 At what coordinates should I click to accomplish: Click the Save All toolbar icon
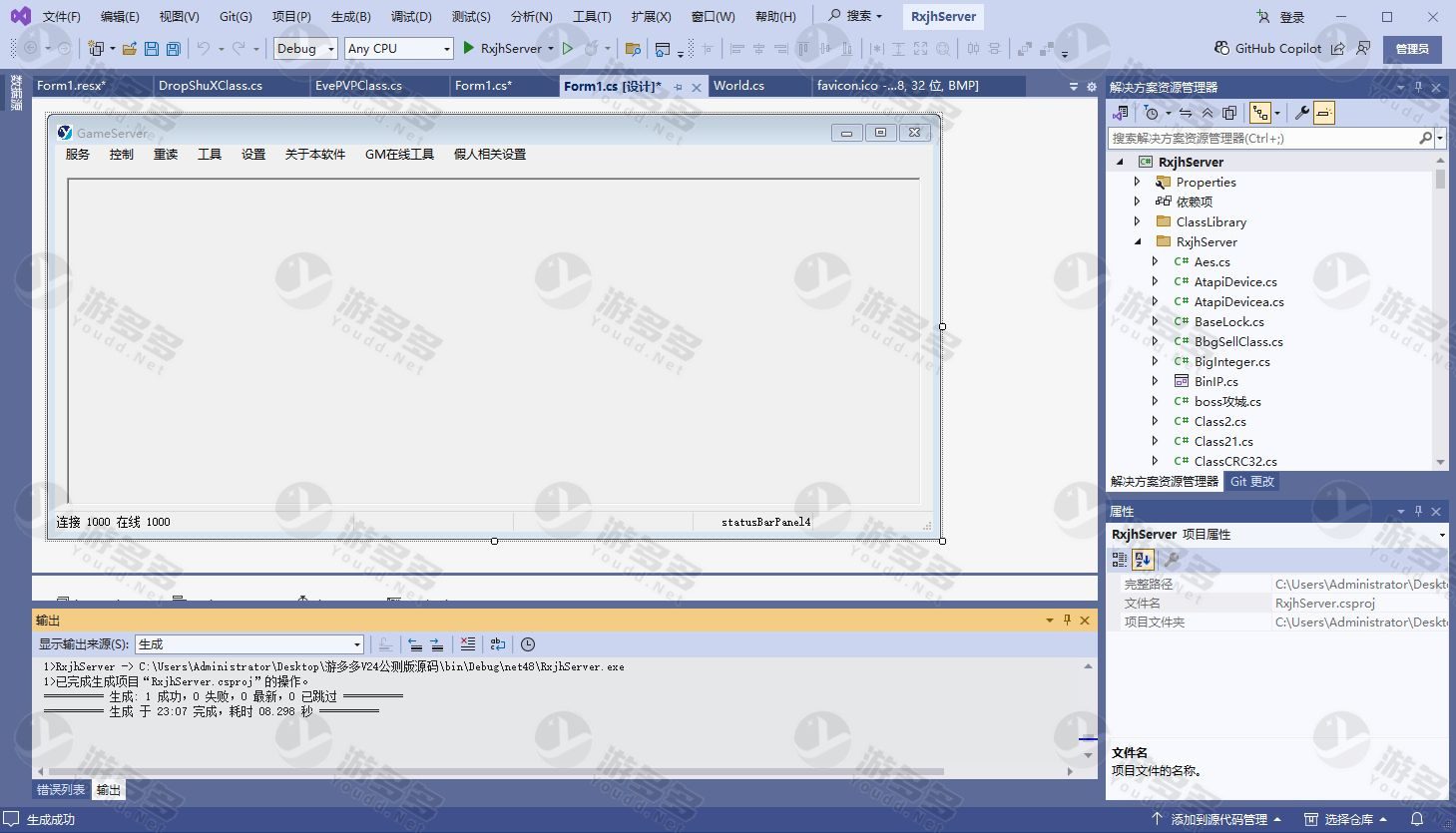coord(174,48)
